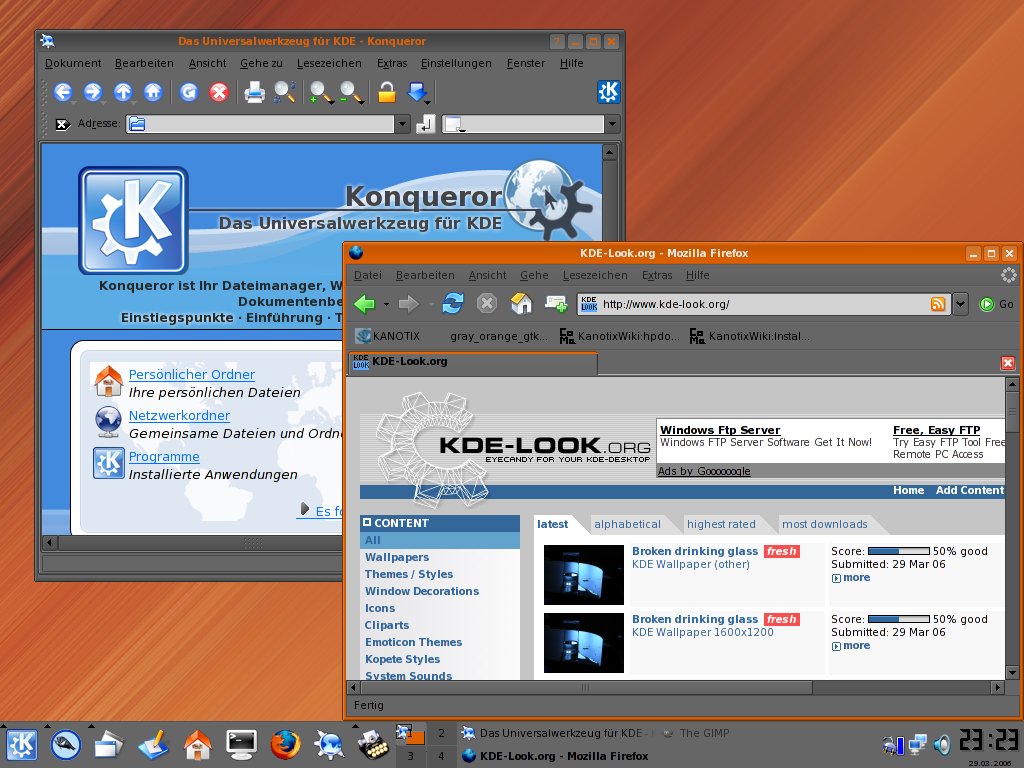1024x768 pixels.
Task: Open the Netzwerkordner link
Action: click(x=179, y=415)
